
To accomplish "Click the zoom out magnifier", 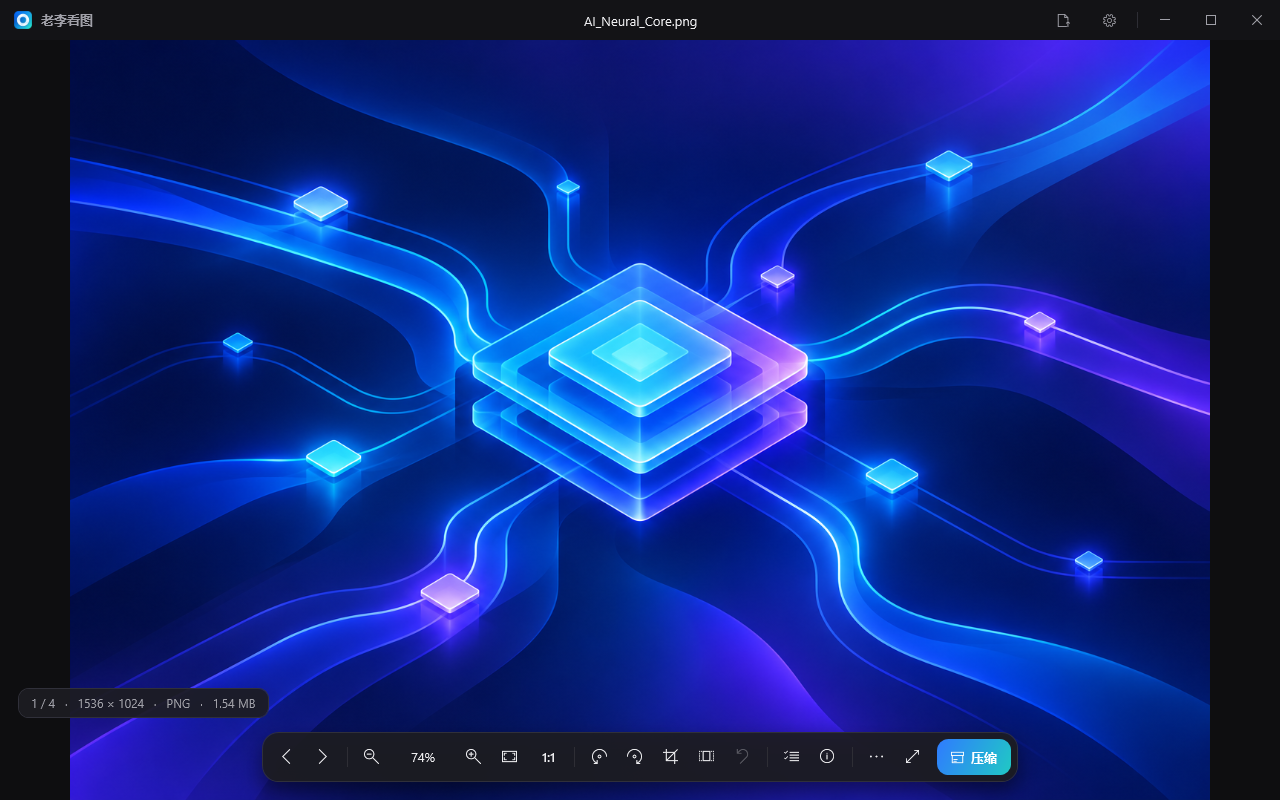I will pyautogui.click(x=371, y=757).
